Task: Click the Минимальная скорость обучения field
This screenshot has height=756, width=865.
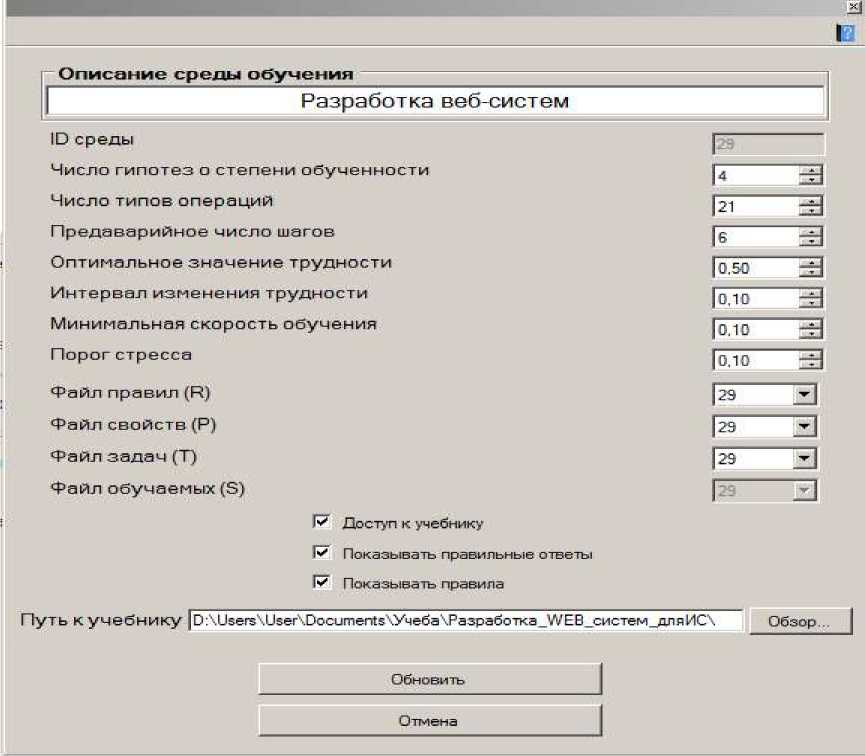Action: tap(756, 329)
